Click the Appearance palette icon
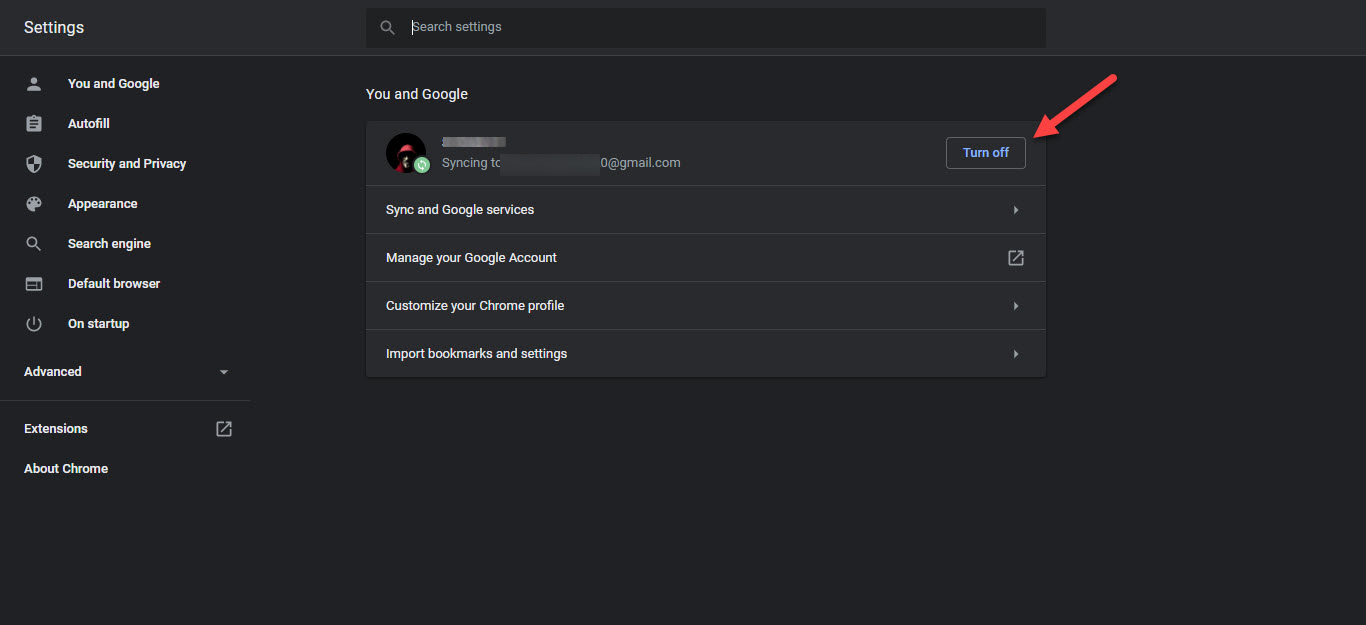The height and width of the screenshot is (625, 1366). click(x=34, y=204)
